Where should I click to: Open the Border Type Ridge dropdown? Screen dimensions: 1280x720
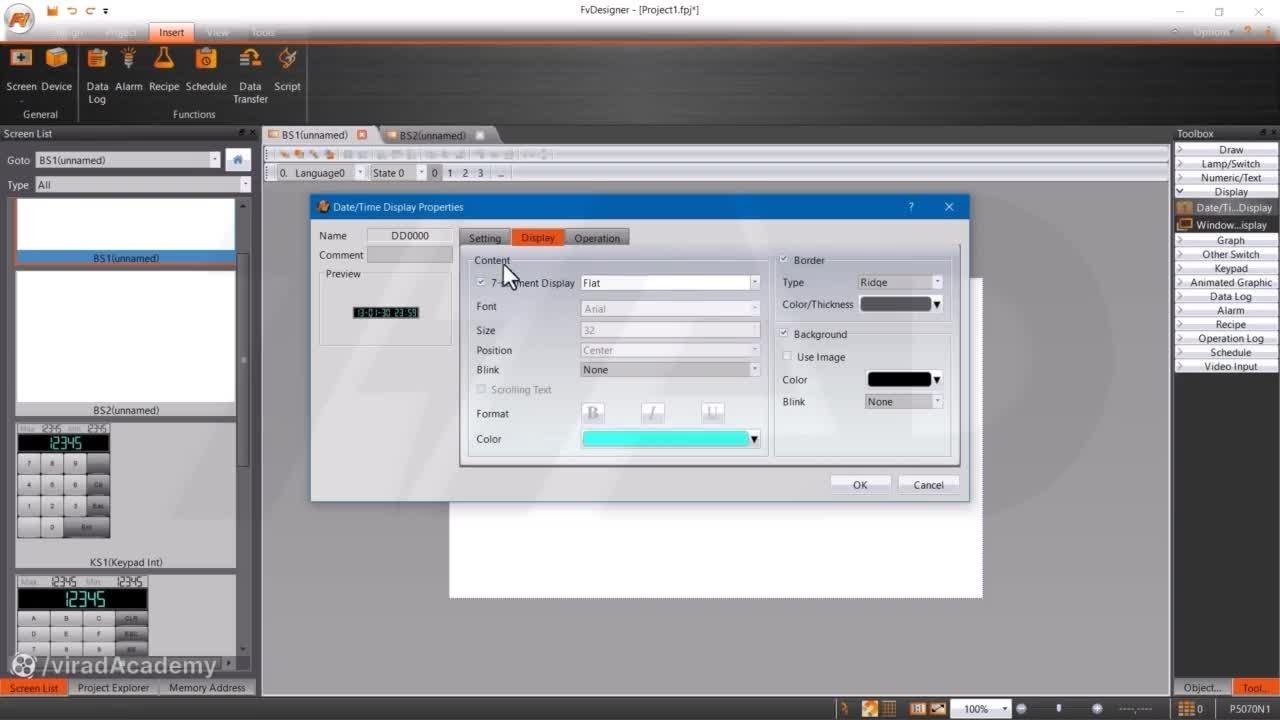click(901, 283)
